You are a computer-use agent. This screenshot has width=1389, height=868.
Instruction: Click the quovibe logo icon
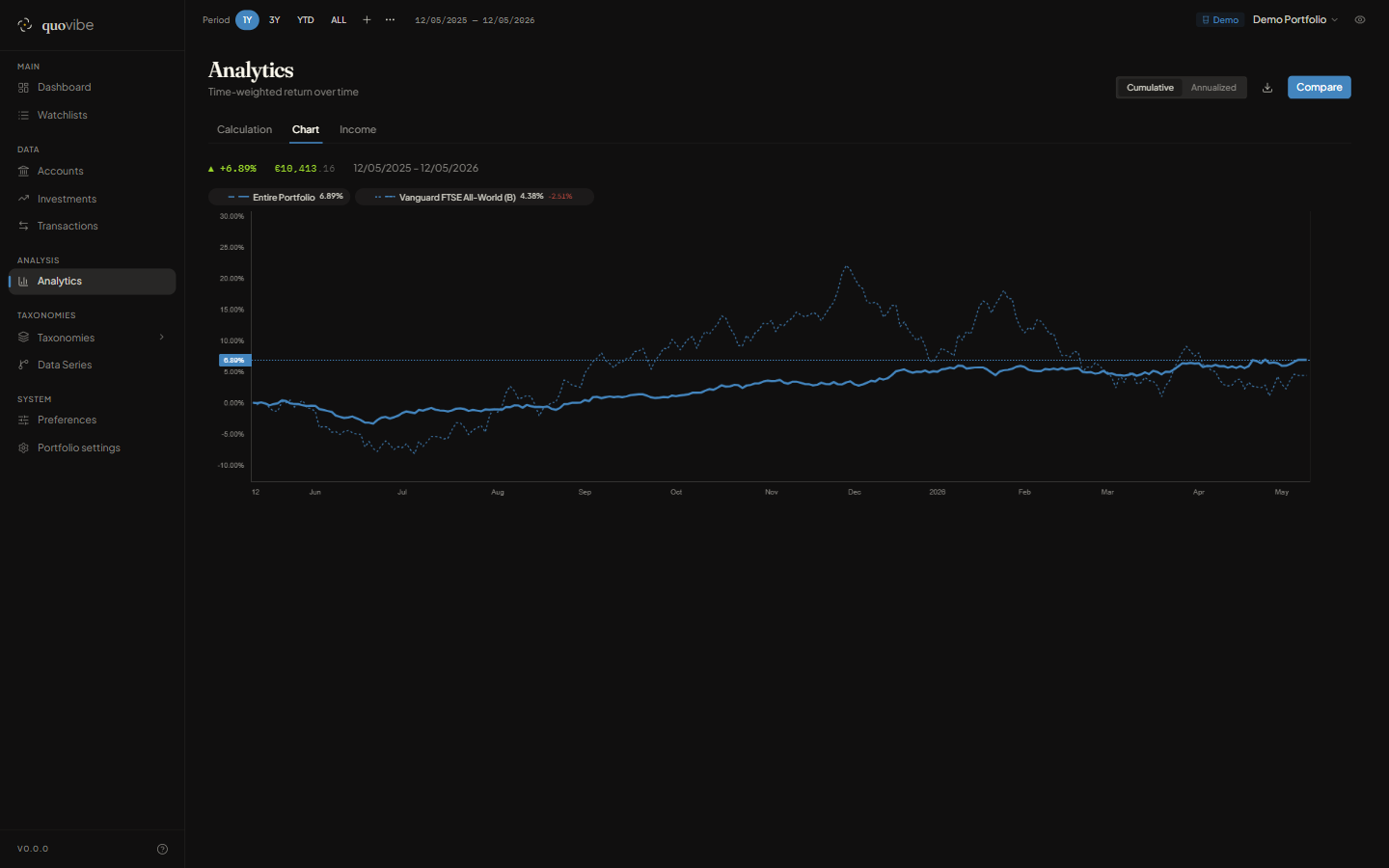coord(25,25)
